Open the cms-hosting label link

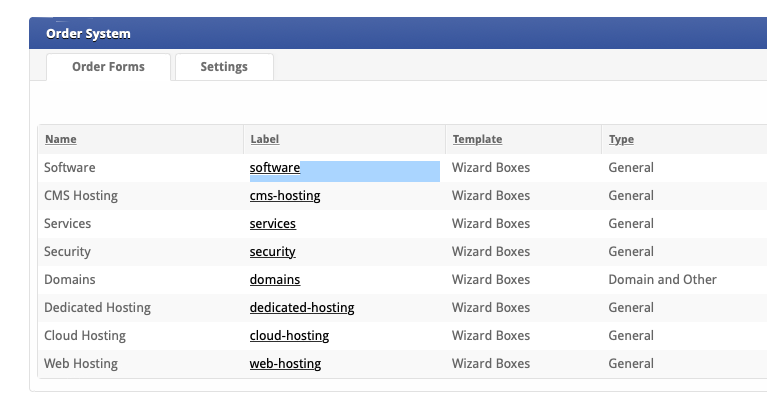[x=285, y=196]
